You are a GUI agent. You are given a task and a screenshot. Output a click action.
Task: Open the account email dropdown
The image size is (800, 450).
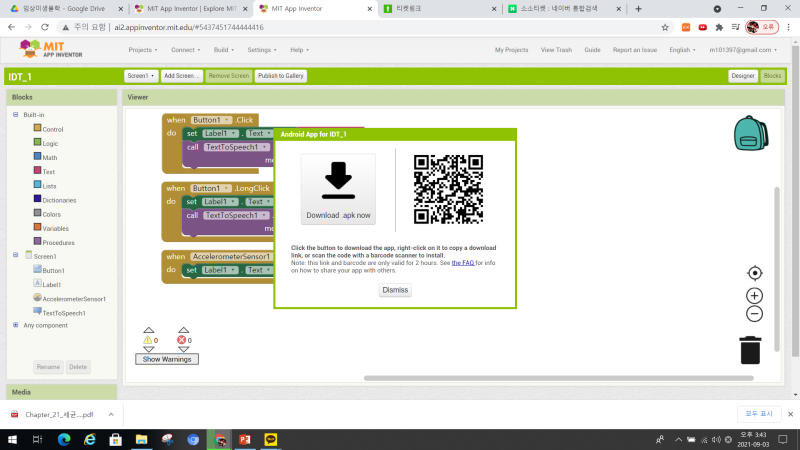point(743,50)
